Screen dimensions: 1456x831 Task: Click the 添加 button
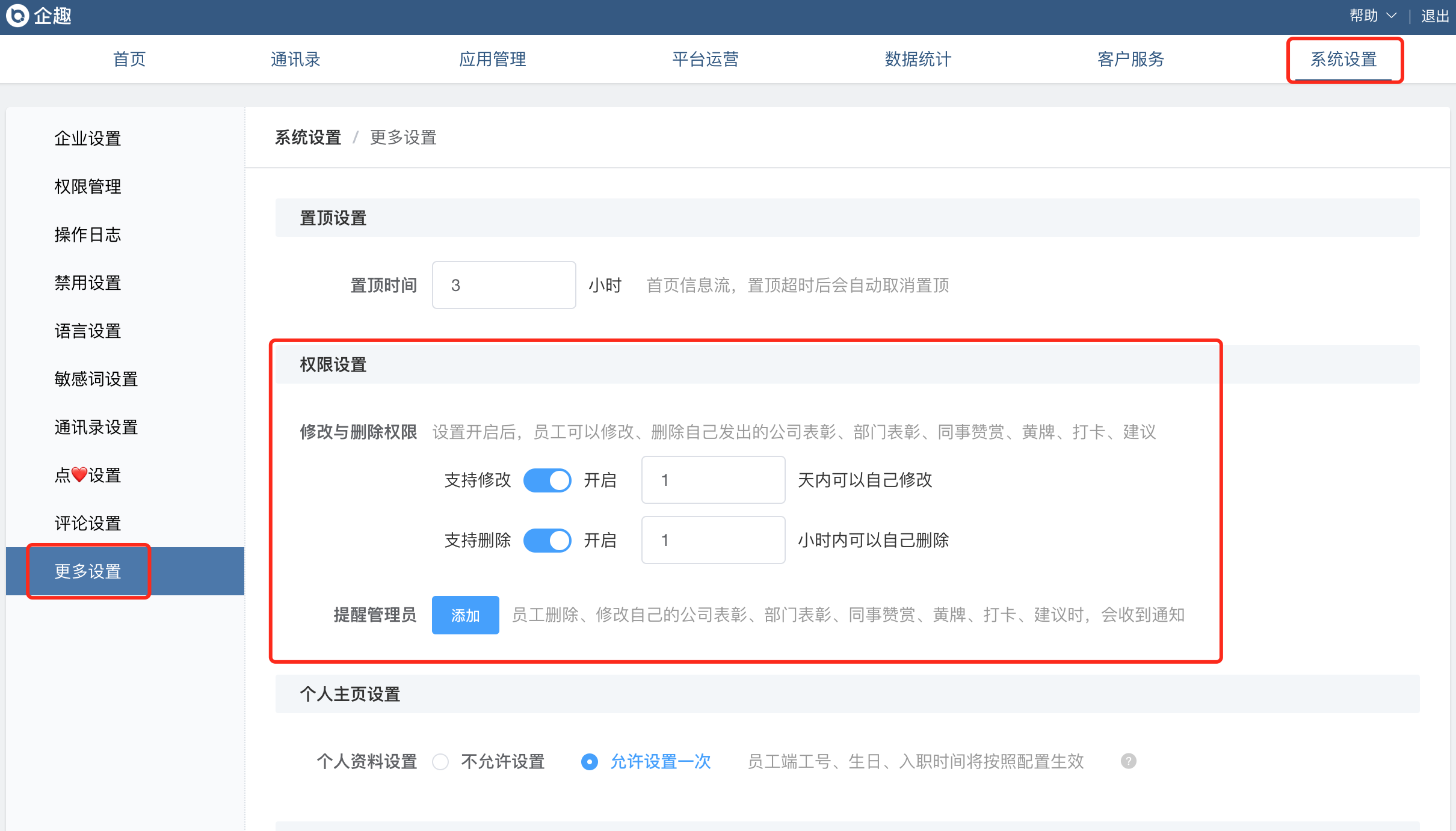[x=465, y=615]
